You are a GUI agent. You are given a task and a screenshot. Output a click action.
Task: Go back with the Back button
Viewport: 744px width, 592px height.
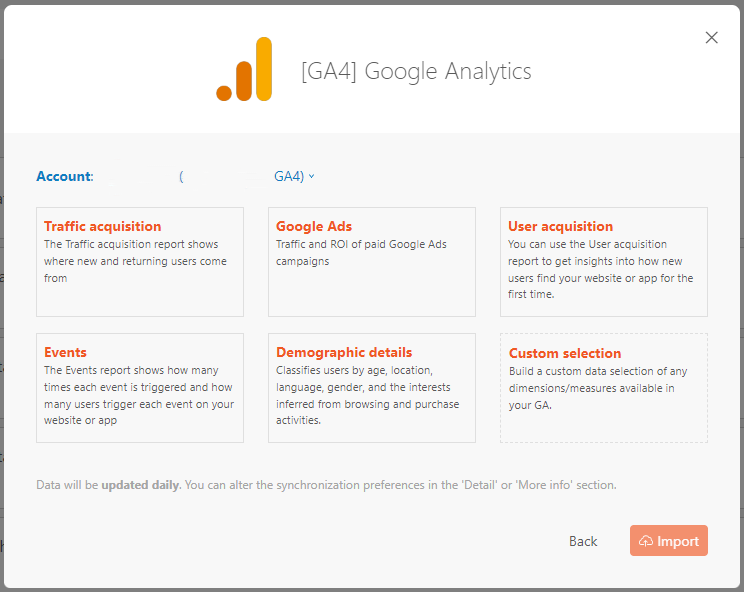coord(583,541)
